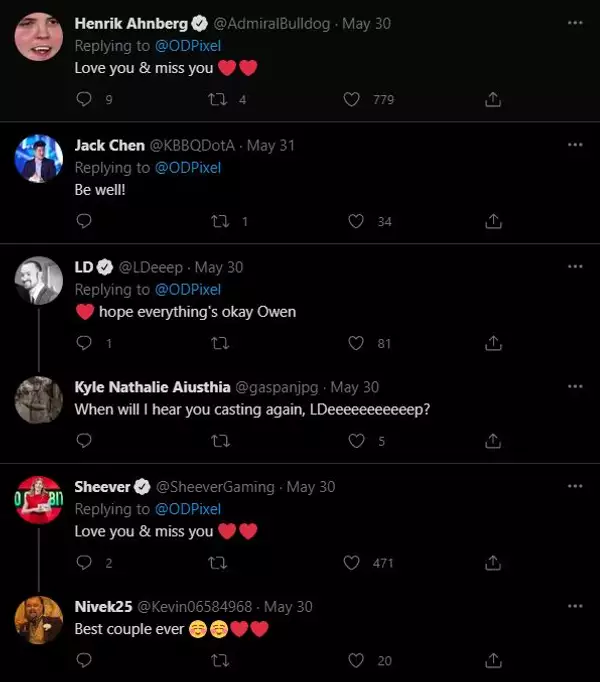This screenshot has width=600, height=682.
Task: Like Jack Chen's 'Be well!' tweet
Action: coord(356,221)
